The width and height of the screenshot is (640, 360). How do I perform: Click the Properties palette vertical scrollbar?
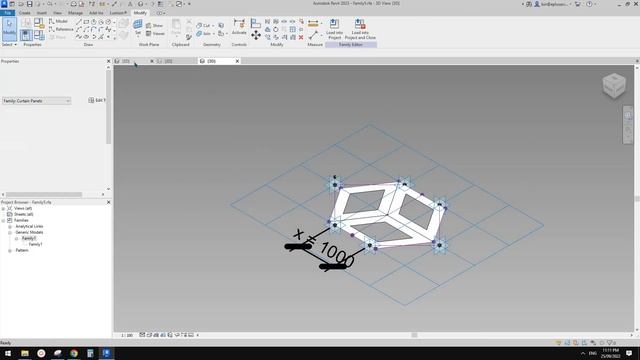109,107
